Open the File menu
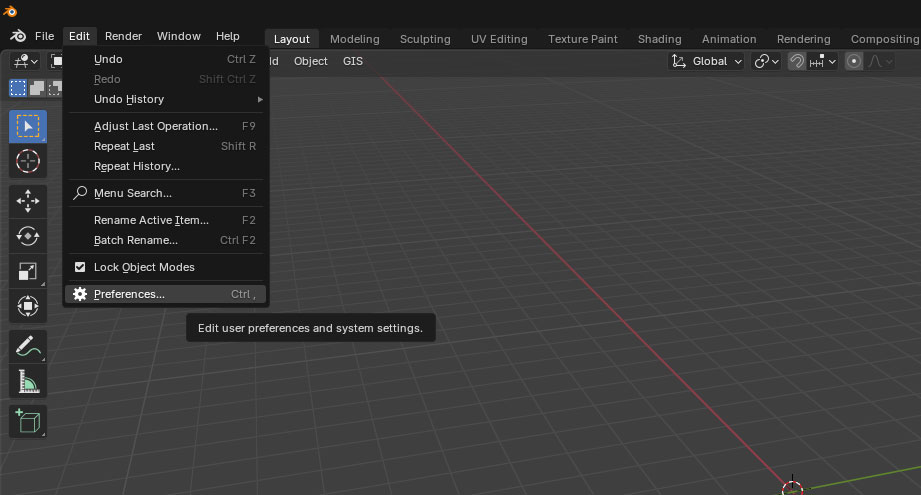The height and width of the screenshot is (495, 921). (44, 36)
